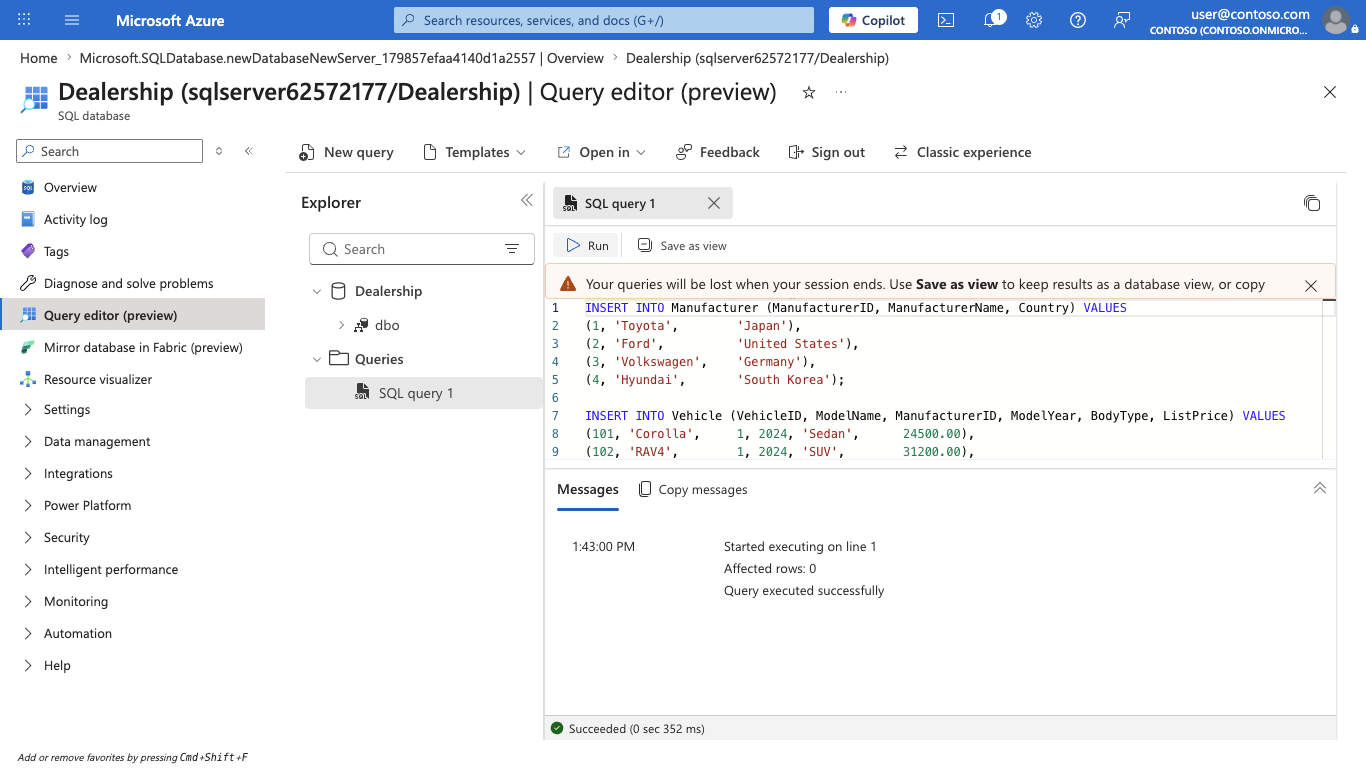Collapse the Explorer pane
The height and width of the screenshot is (768, 1366).
click(527, 201)
